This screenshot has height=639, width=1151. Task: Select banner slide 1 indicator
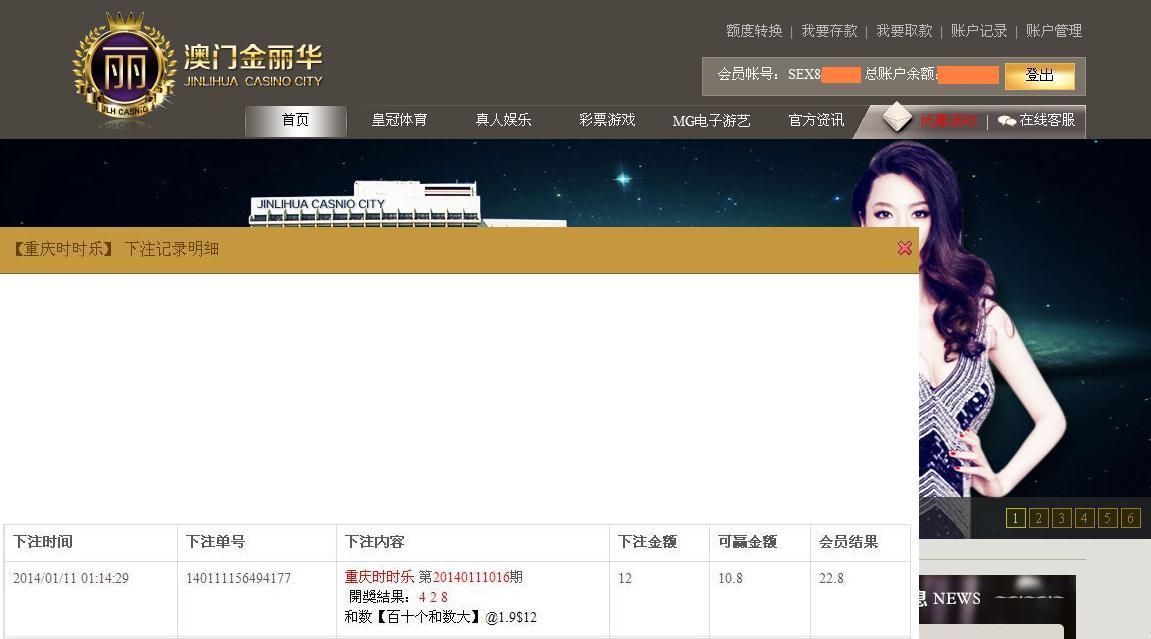[1015, 518]
